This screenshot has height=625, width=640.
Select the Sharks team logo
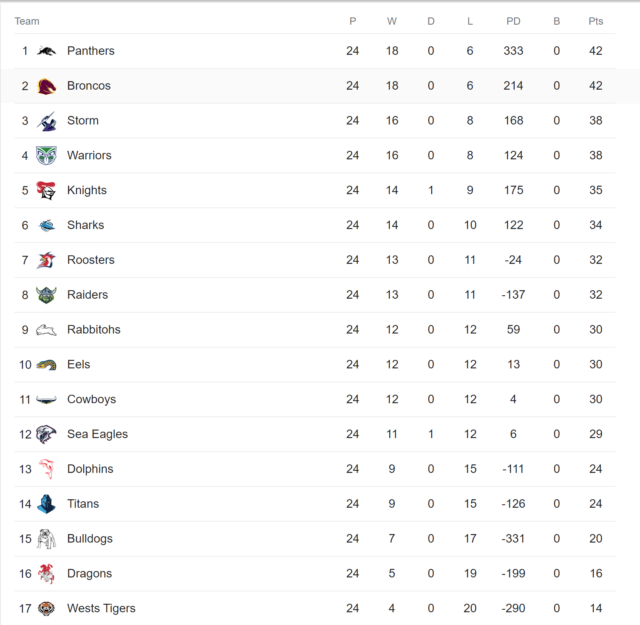click(x=46, y=225)
